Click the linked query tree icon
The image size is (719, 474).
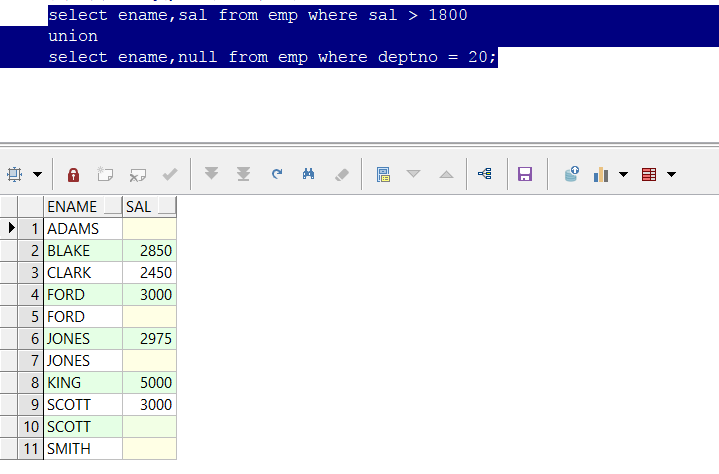pyautogui.click(x=485, y=173)
